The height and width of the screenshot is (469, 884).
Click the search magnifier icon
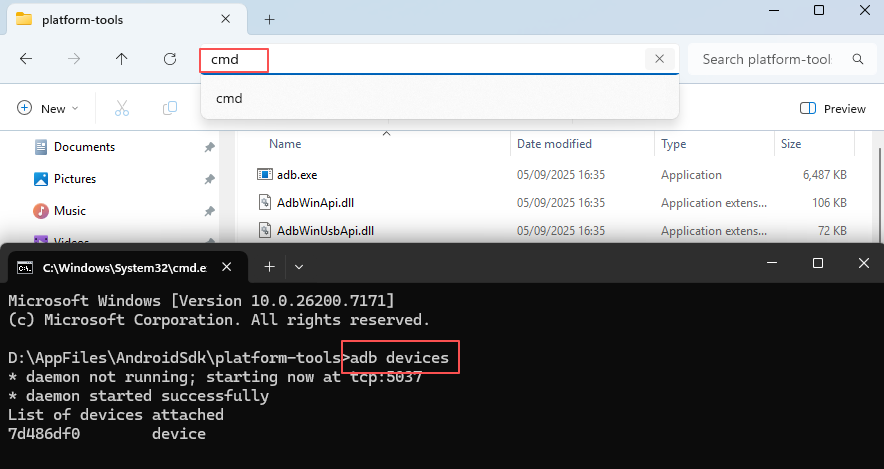click(x=857, y=59)
